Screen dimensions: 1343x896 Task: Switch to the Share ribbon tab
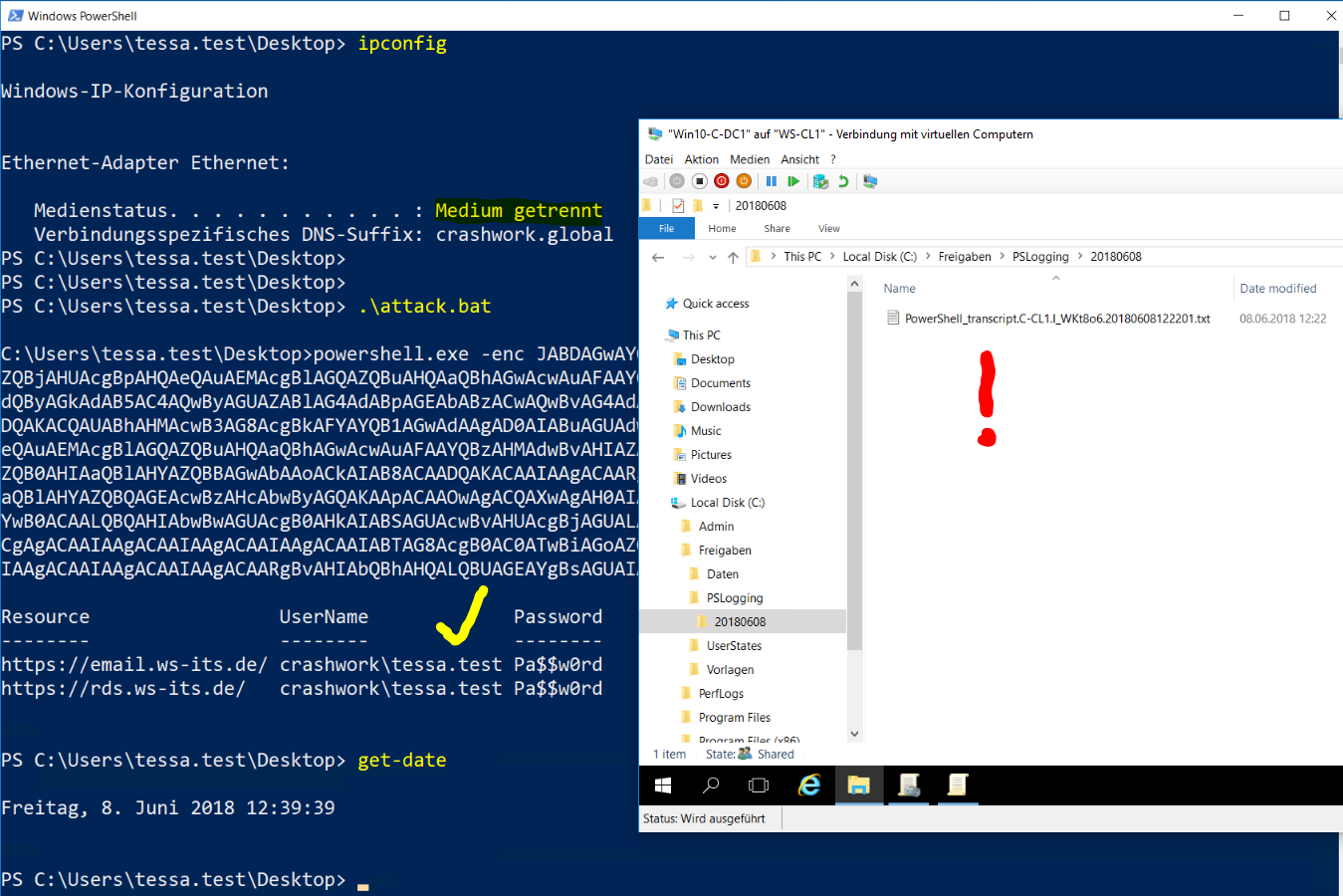point(778,229)
